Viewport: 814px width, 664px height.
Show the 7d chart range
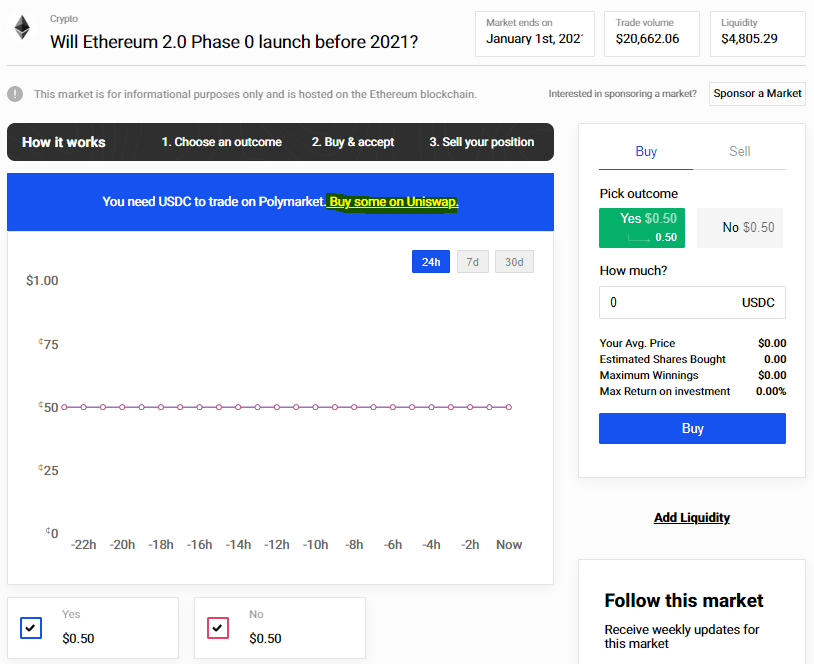(x=472, y=262)
